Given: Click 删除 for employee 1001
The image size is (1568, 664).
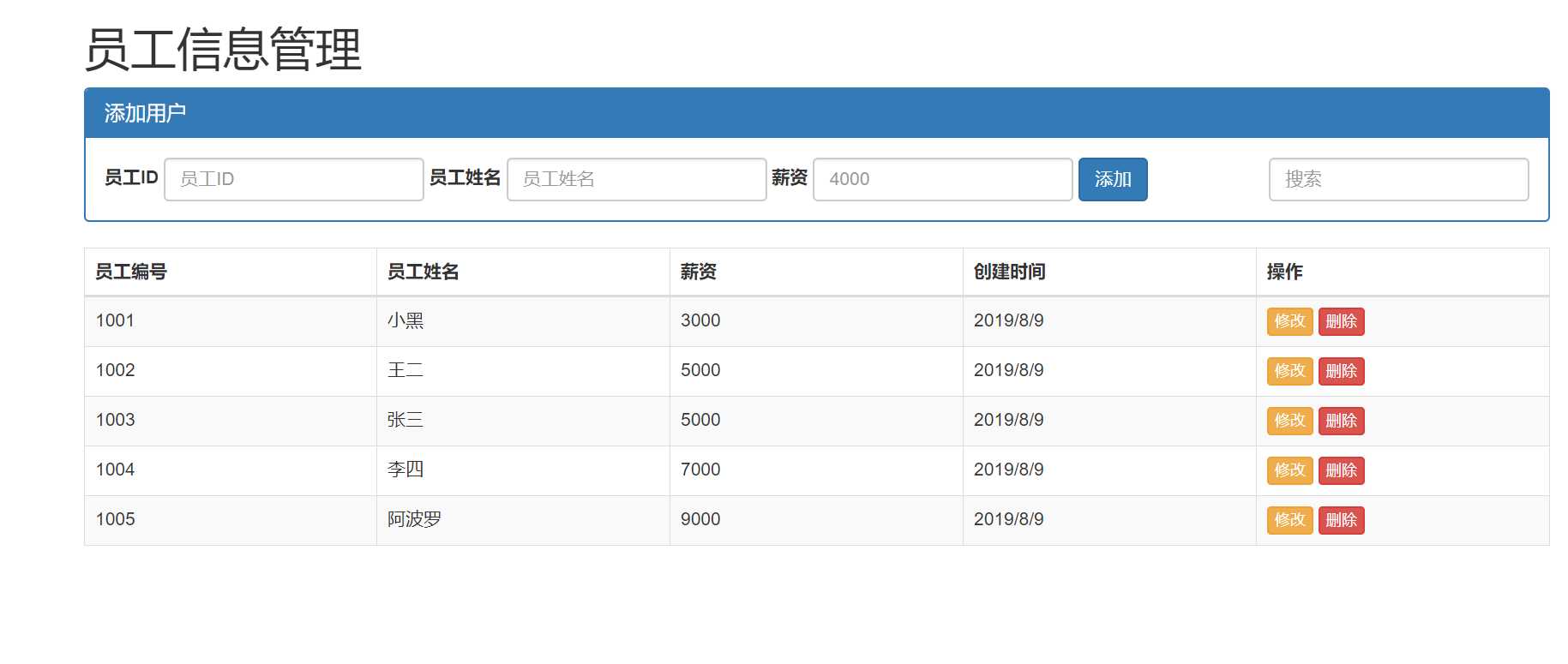Looking at the screenshot, I should (x=1342, y=321).
